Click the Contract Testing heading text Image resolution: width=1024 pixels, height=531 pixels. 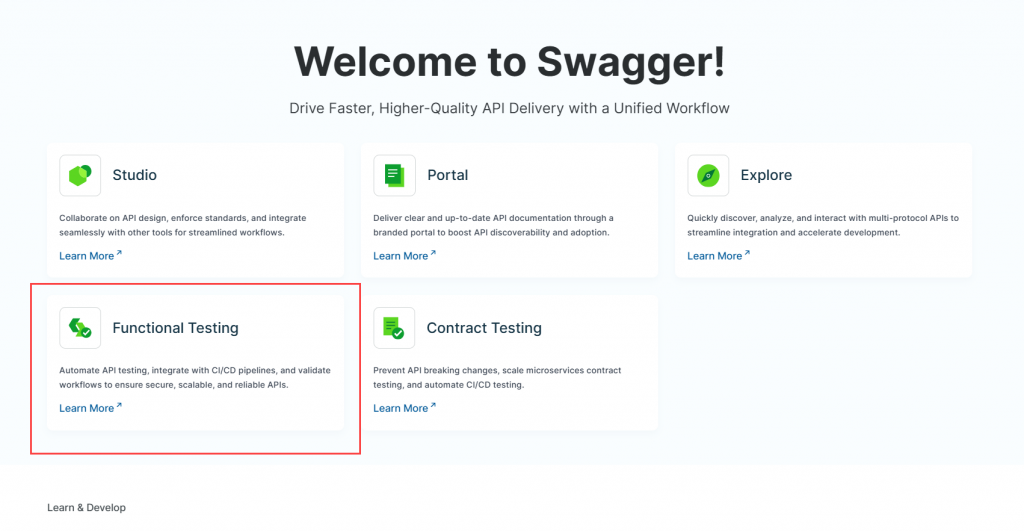(x=484, y=328)
